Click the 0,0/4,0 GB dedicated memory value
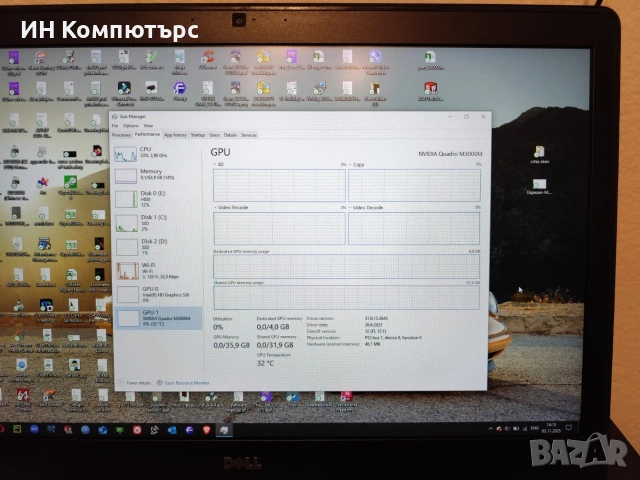 (x=273, y=327)
